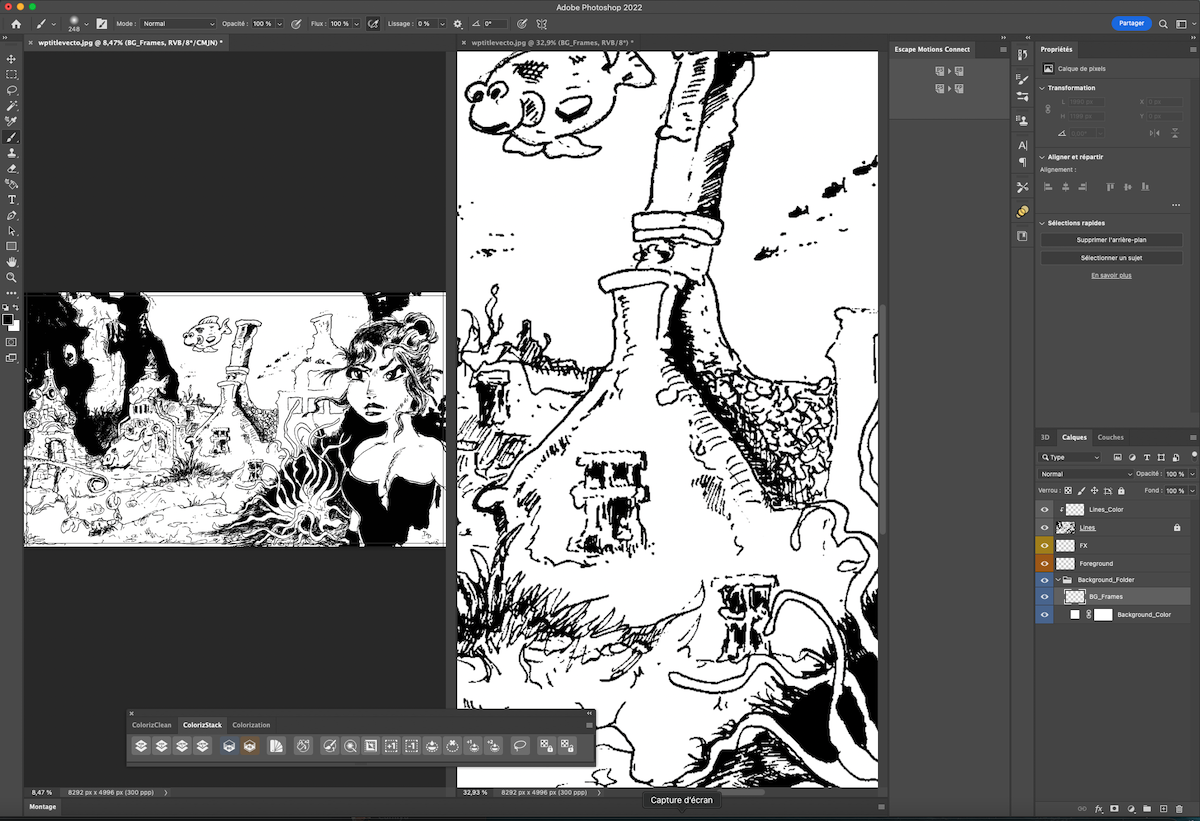
Task: Select the Brush tool in left toolbar
Action: pyautogui.click(x=12, y=137)
